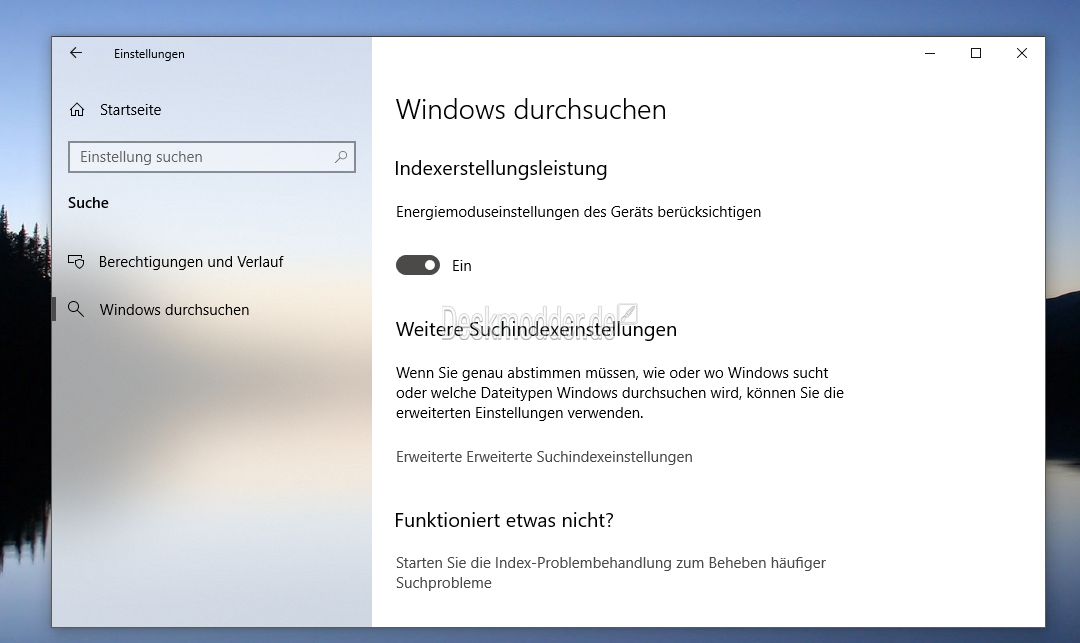The image size is (1080, 643).
Task: Click the Weitere Suchindexeinstellungen heading
Action: [x=536, y=330]
